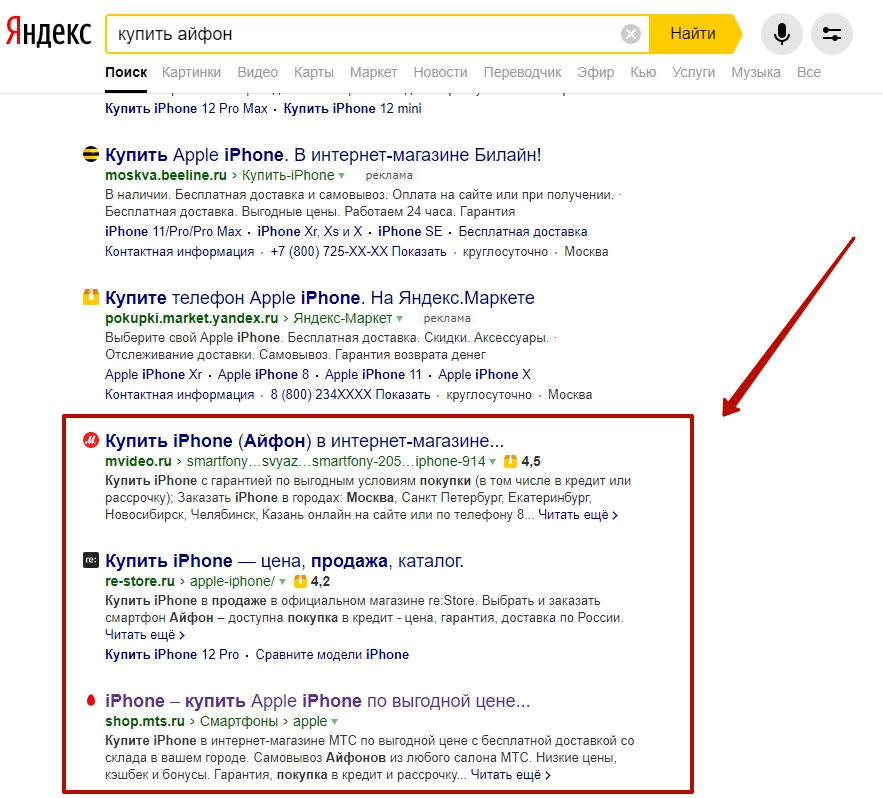This screenshot has width=883, height=798.
Task: Expand dropdown arrow next to mvideo.ru URL
Action: (492, 462)
